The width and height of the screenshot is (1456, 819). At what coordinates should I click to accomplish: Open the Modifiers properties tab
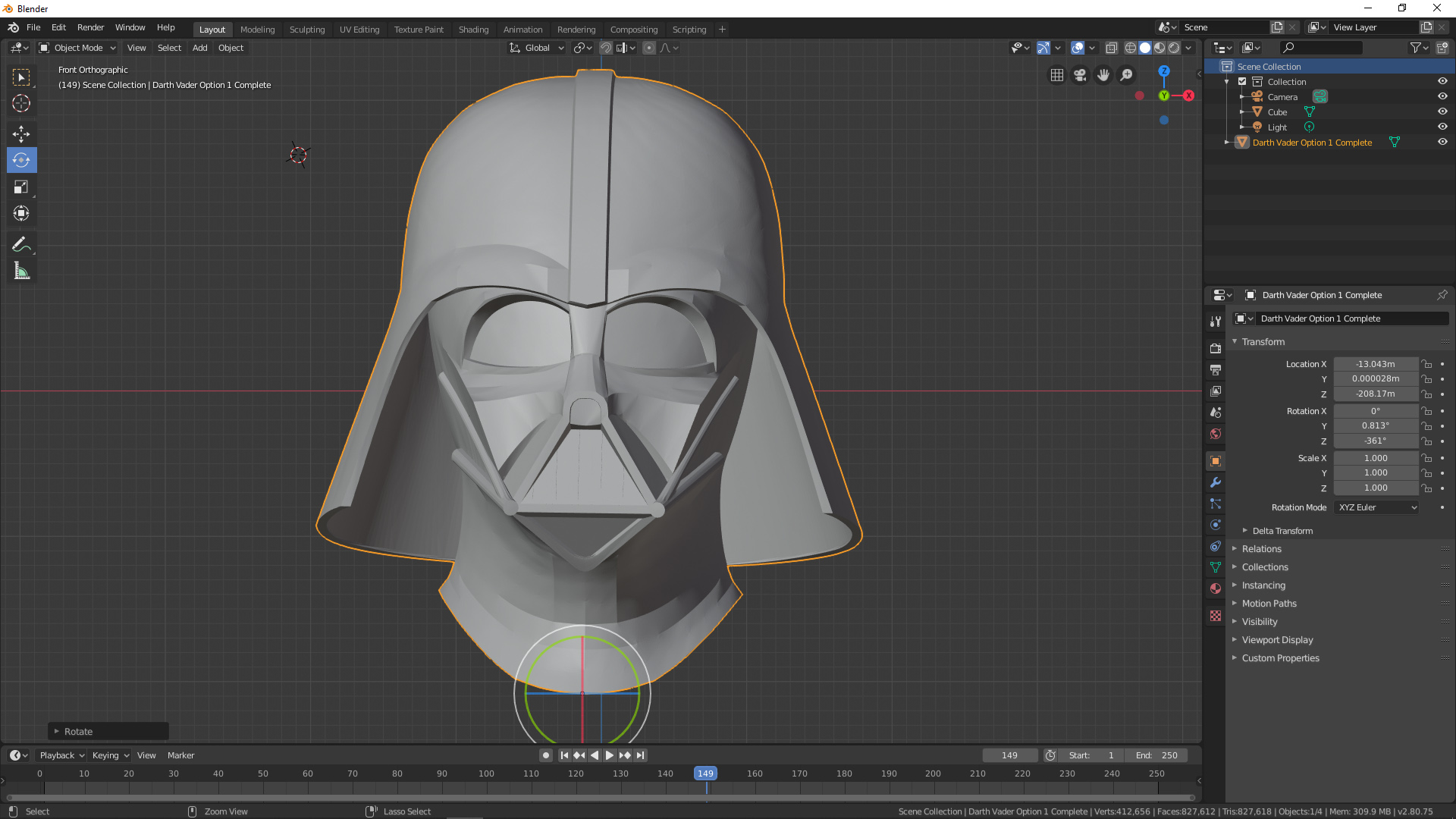point(1216,482)
